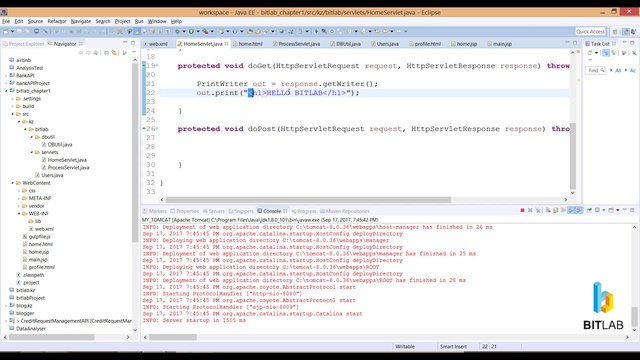Click the Debug bug icon in toolbar
Image resolution: width=640 pixels, height=360 pixels.
178,31
